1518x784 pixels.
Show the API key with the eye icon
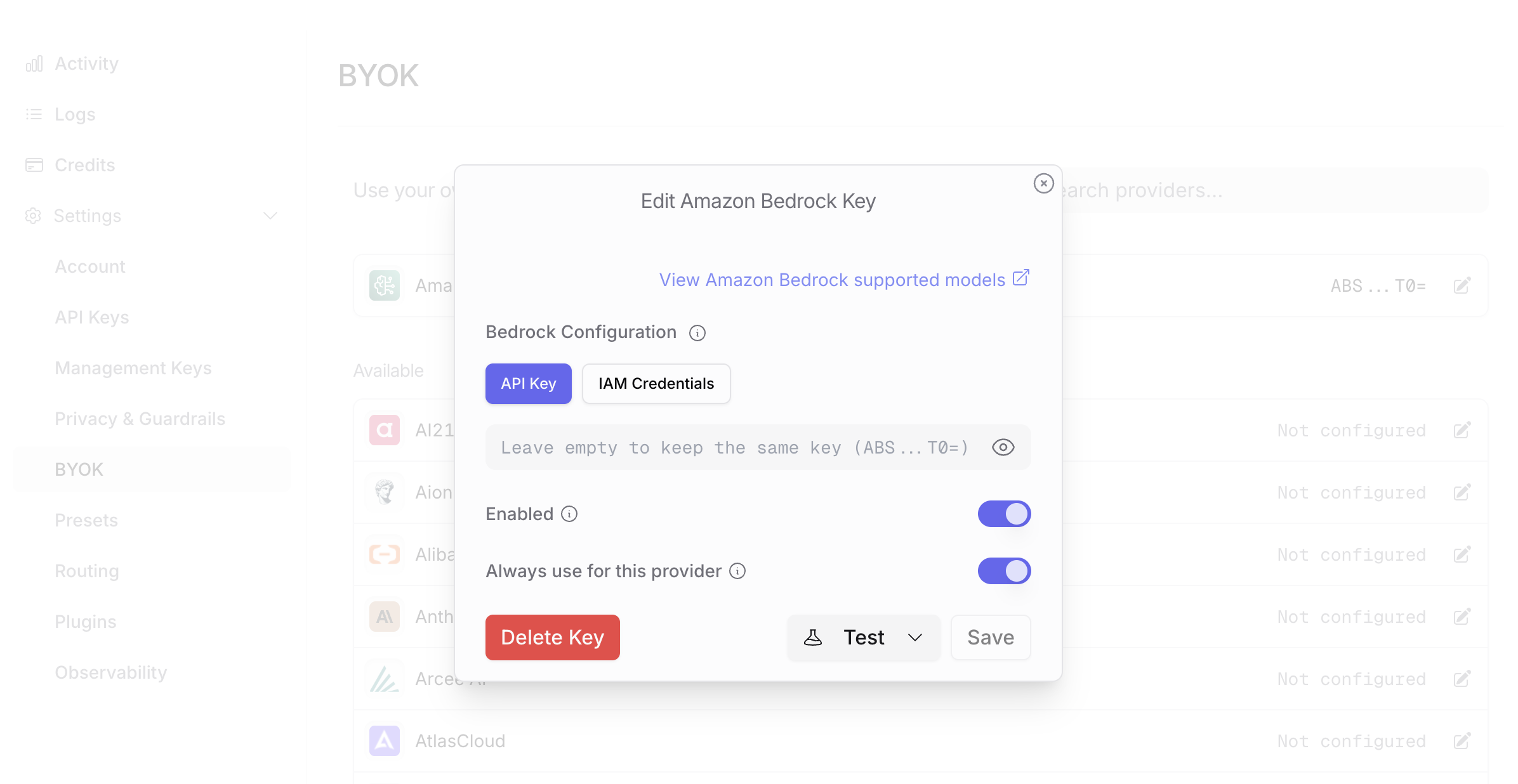click(x=1003, y=447)
